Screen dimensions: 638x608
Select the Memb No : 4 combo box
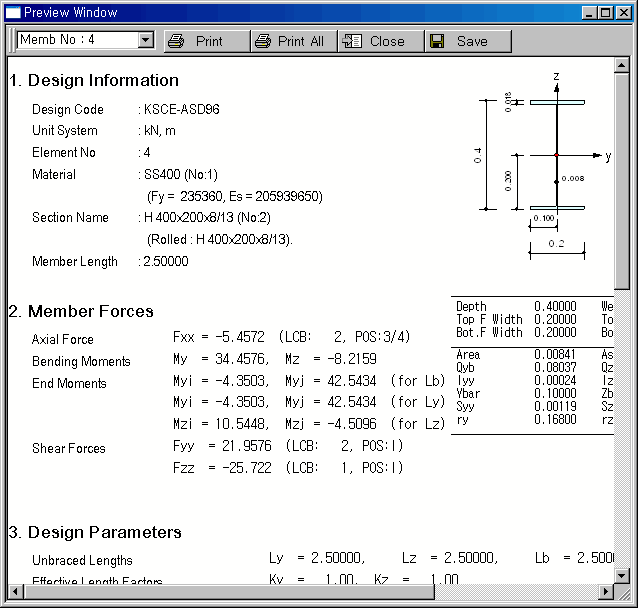coord(85,40)
